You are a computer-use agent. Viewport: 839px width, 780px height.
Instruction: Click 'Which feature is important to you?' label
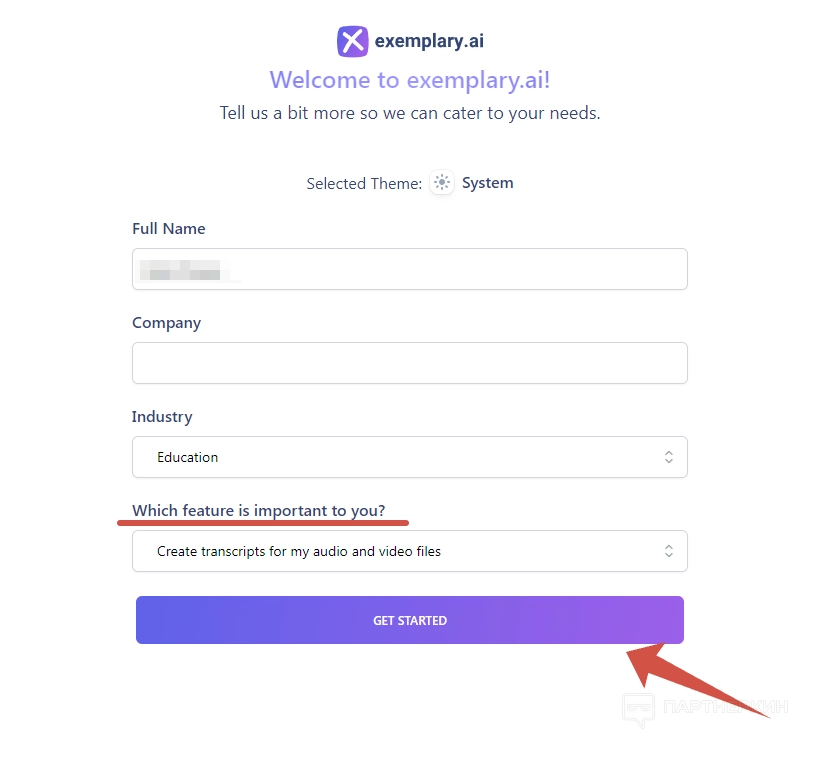pos(258,511)
